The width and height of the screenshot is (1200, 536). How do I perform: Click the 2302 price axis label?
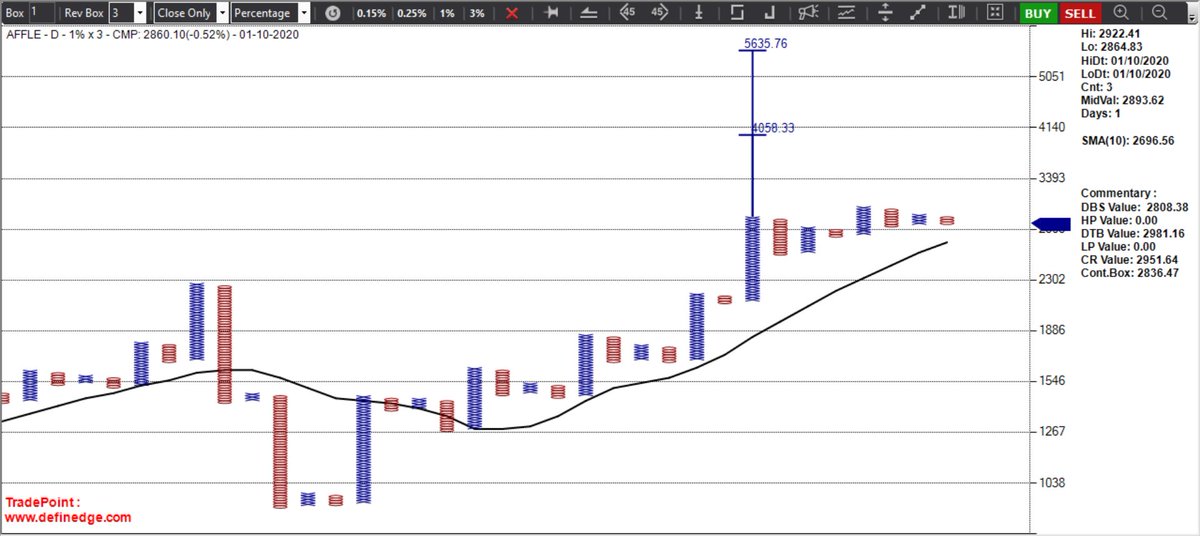pos(1054,280)
